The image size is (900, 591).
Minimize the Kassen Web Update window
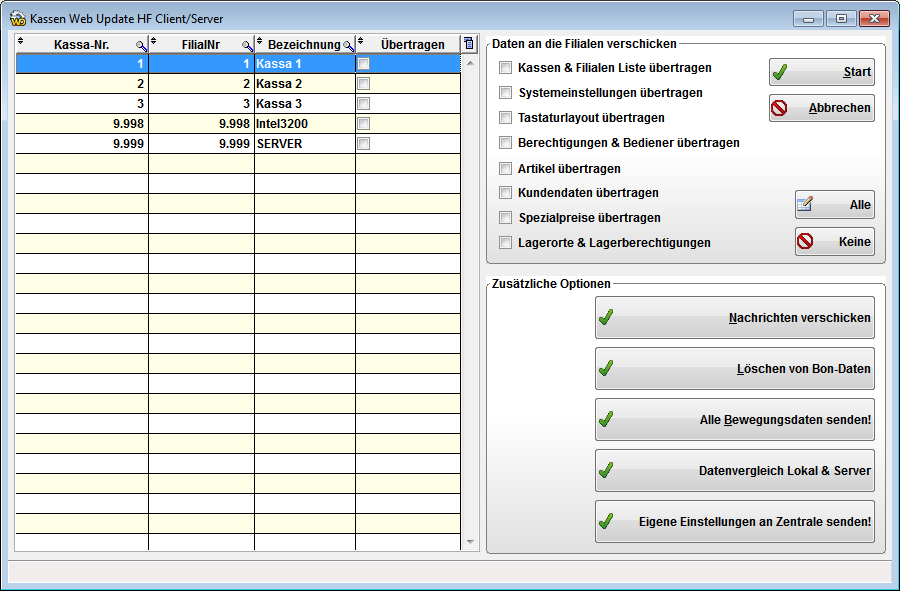(x=809, y=19)
